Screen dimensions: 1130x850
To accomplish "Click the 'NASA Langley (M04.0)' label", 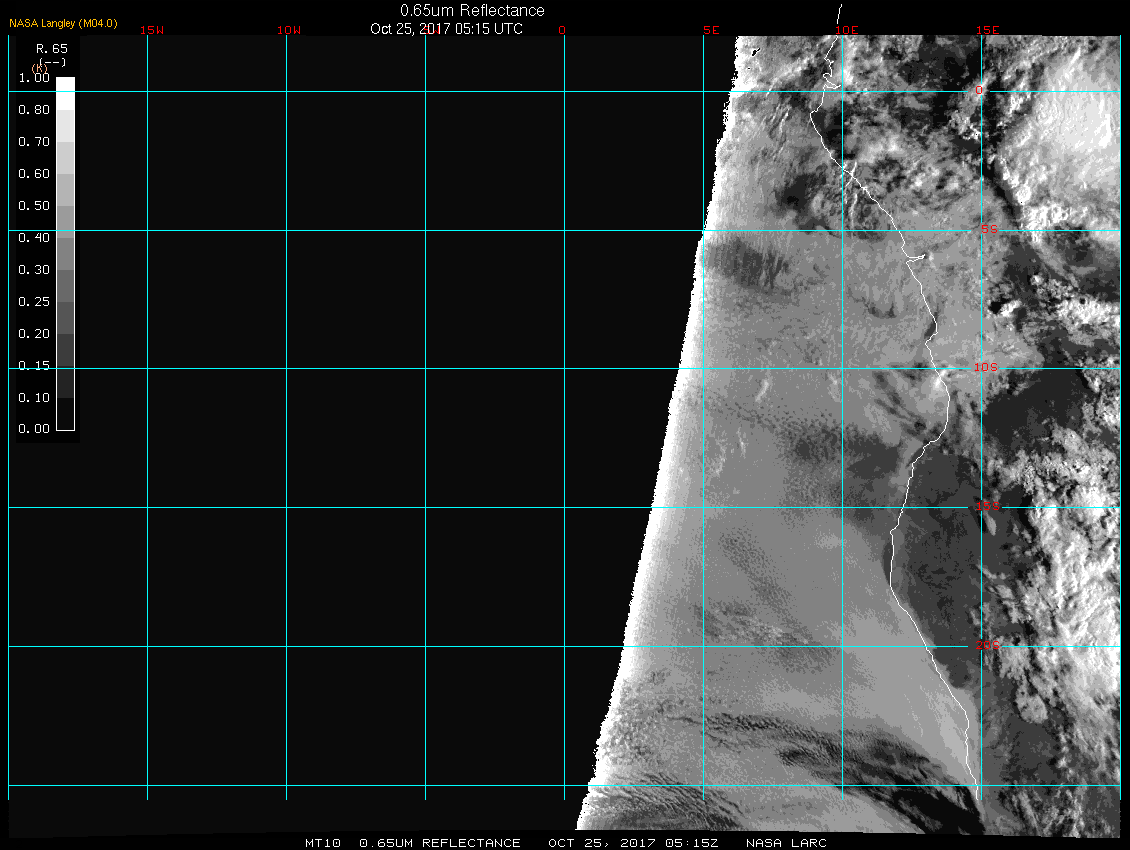I will 63,24.
